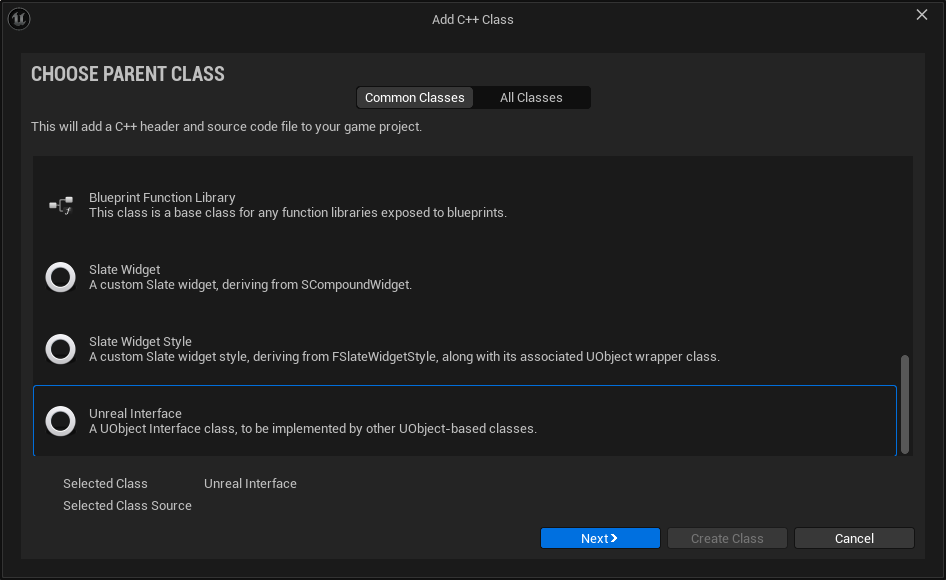Click the function libraries description text
This screenshot has height=580, width=946.
click(298, 212)
